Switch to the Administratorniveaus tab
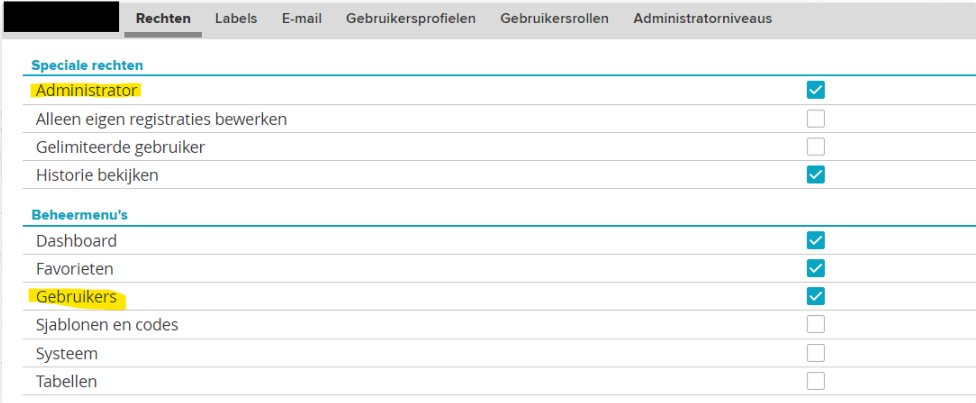 point(702,18)
